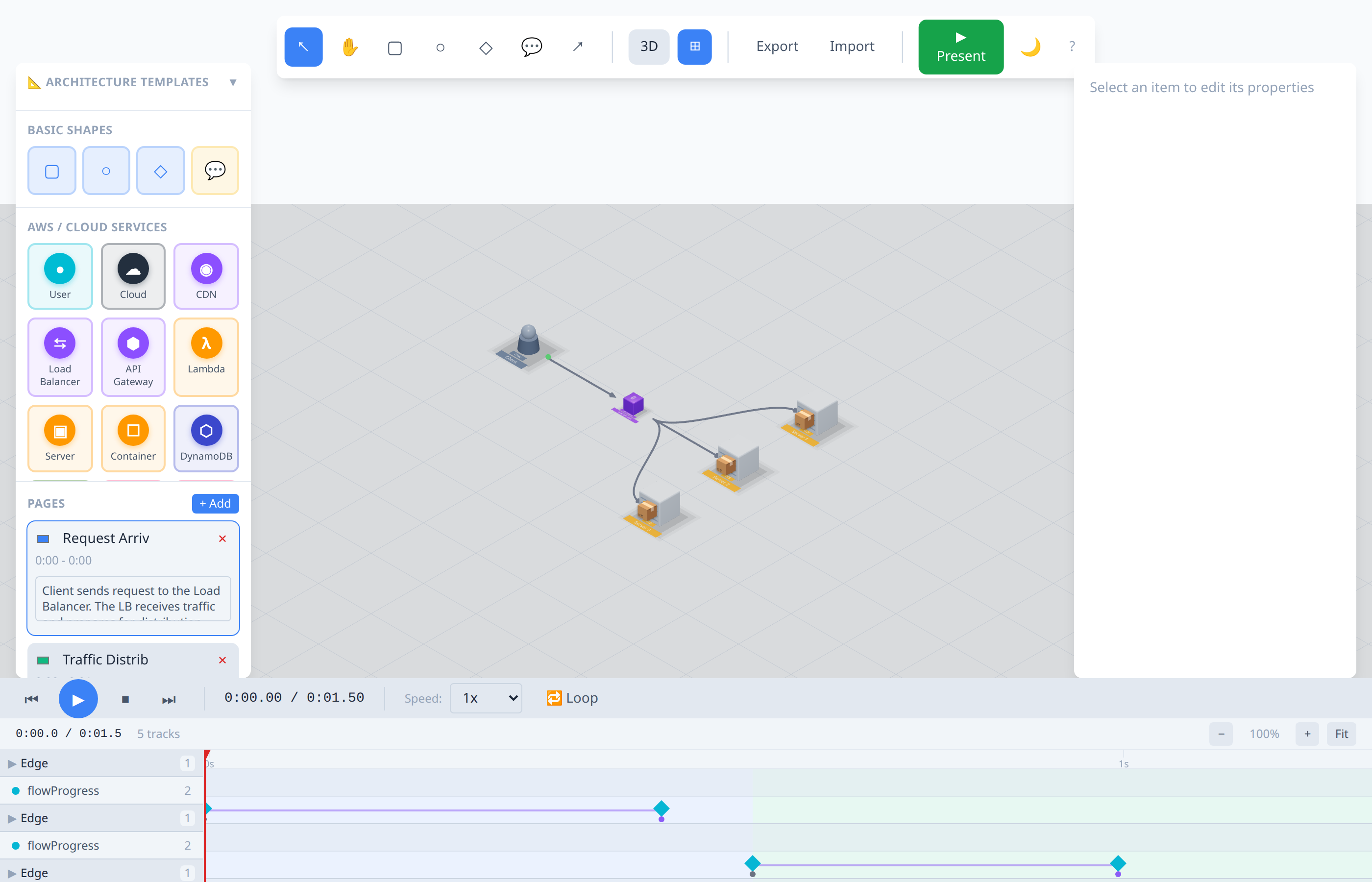Jump to previous keyframe

[31, 699]
